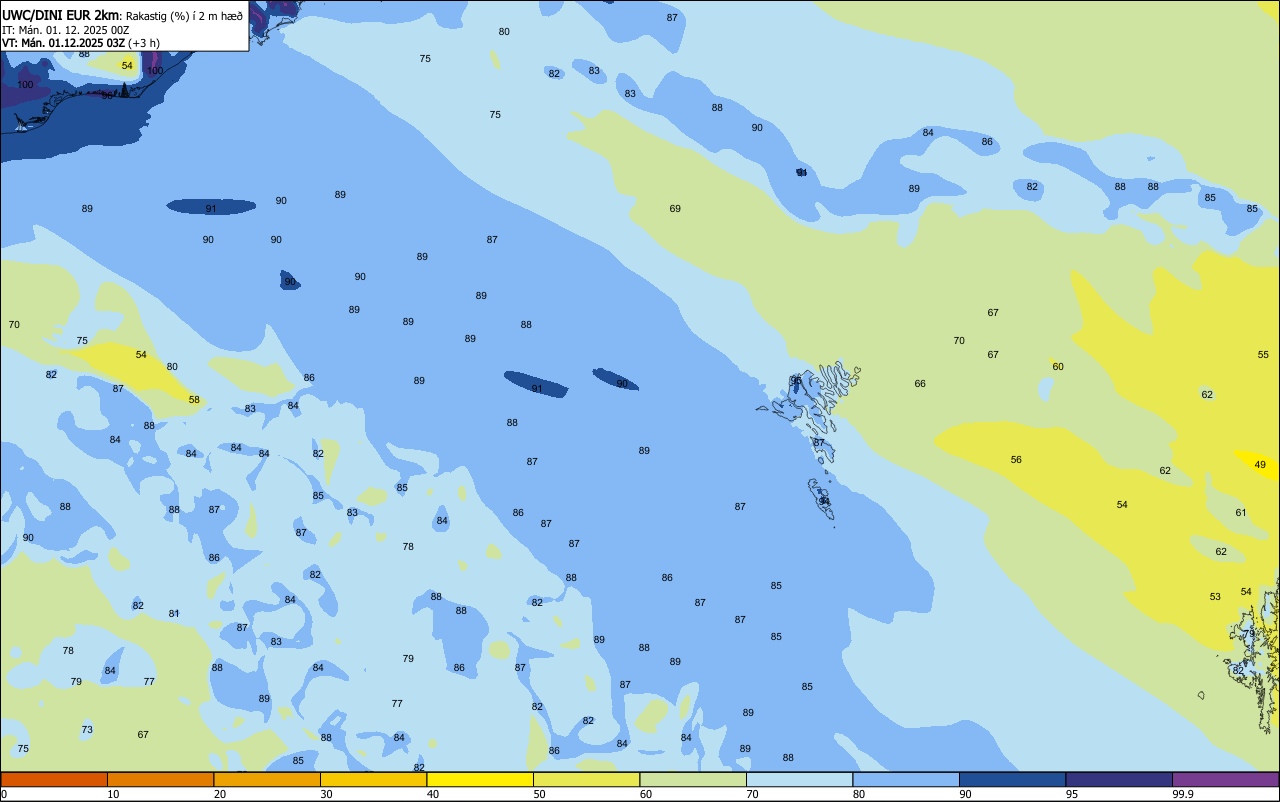Click the medium blue 80–90 legend swatch

(906, 779)
